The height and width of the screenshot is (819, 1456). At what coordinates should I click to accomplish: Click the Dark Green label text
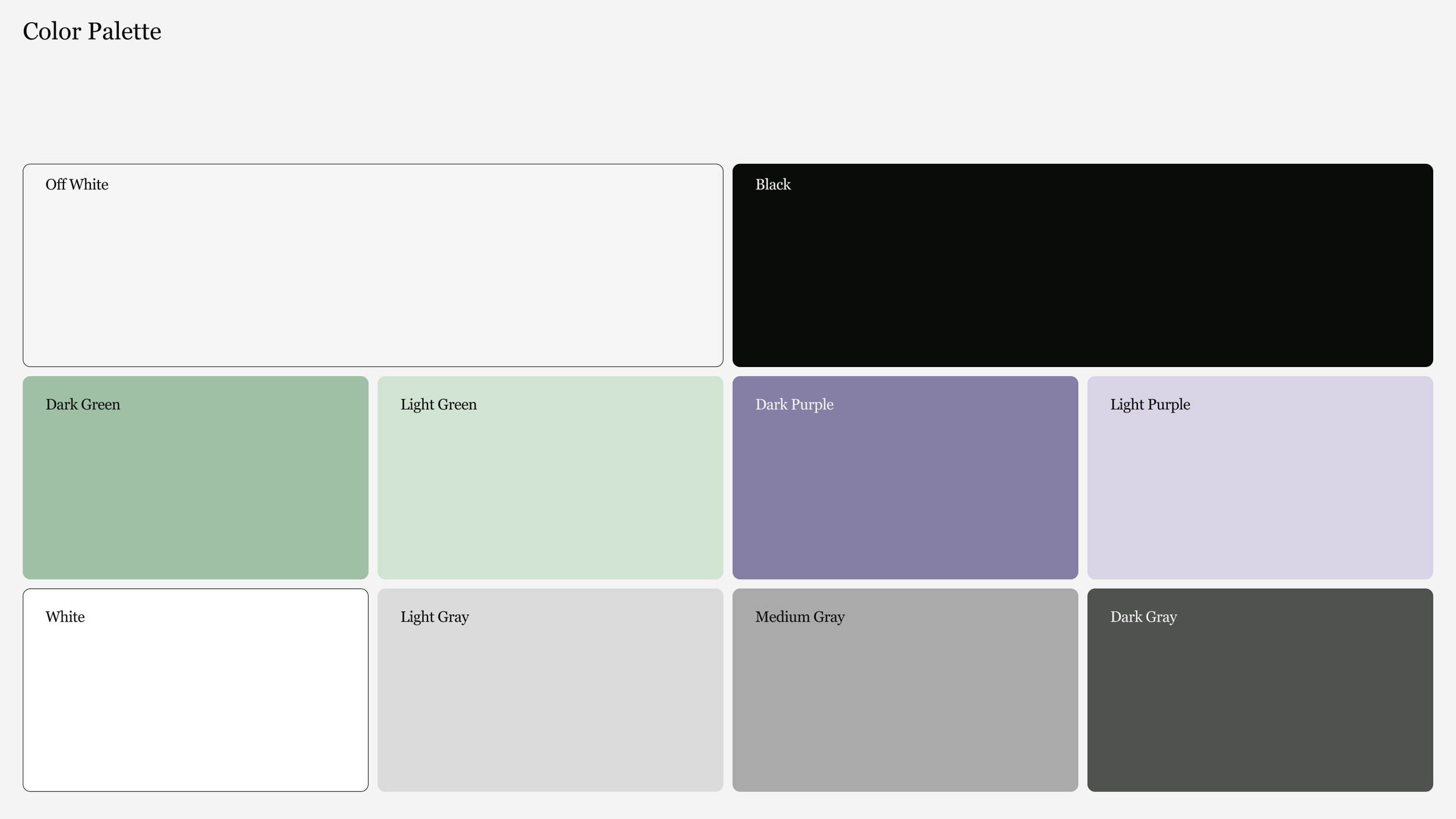click(x=83, y=405)
